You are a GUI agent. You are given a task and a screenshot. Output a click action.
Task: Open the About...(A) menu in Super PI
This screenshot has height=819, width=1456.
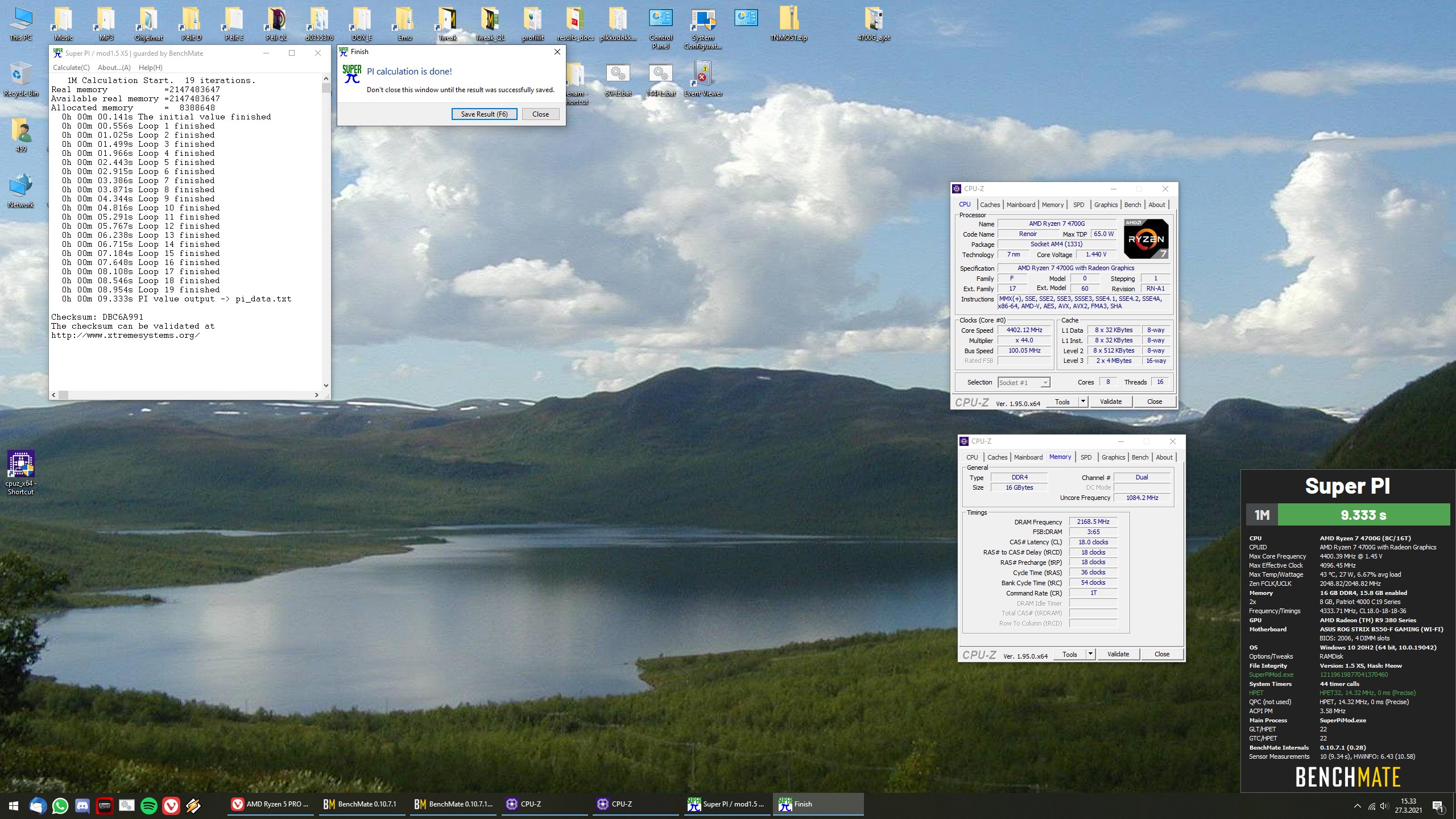pyautogui.click(x=114, y=67)
